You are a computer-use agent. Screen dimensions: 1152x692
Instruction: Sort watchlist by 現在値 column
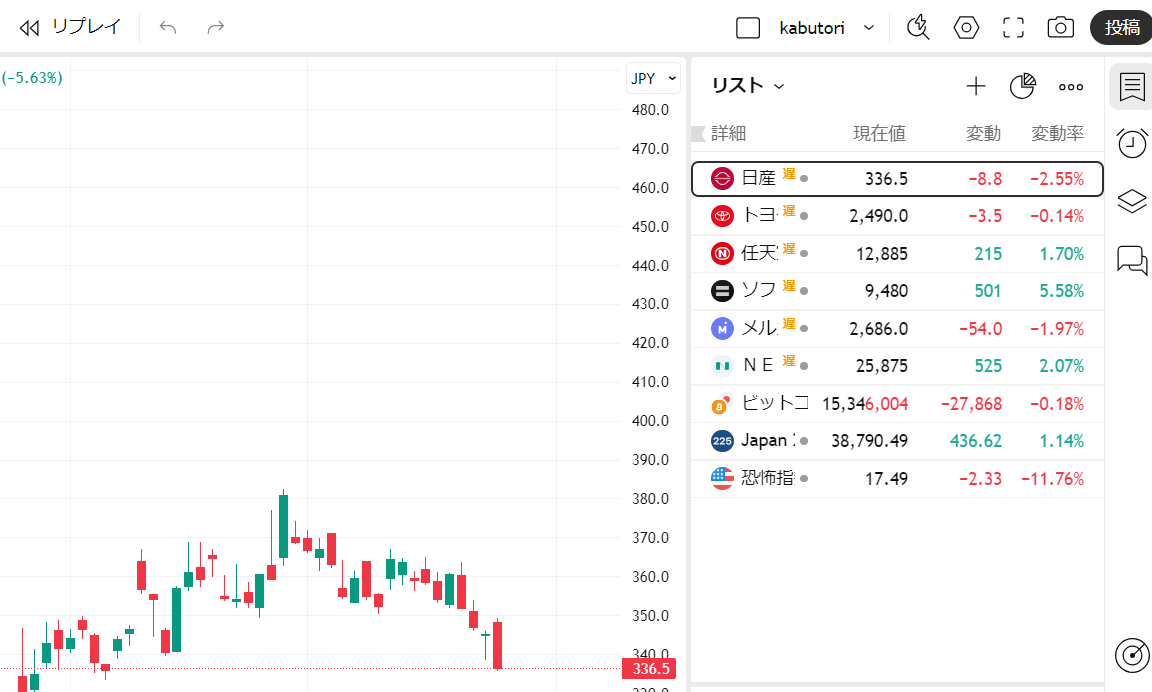879,134
